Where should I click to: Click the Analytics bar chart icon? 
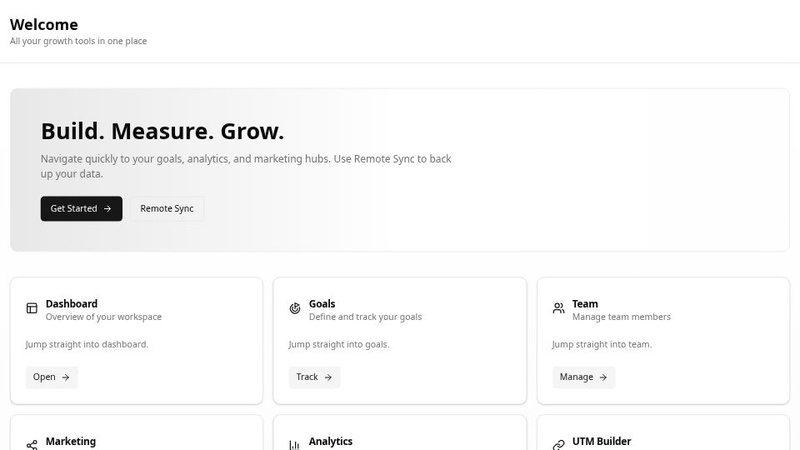pos(295,445)
